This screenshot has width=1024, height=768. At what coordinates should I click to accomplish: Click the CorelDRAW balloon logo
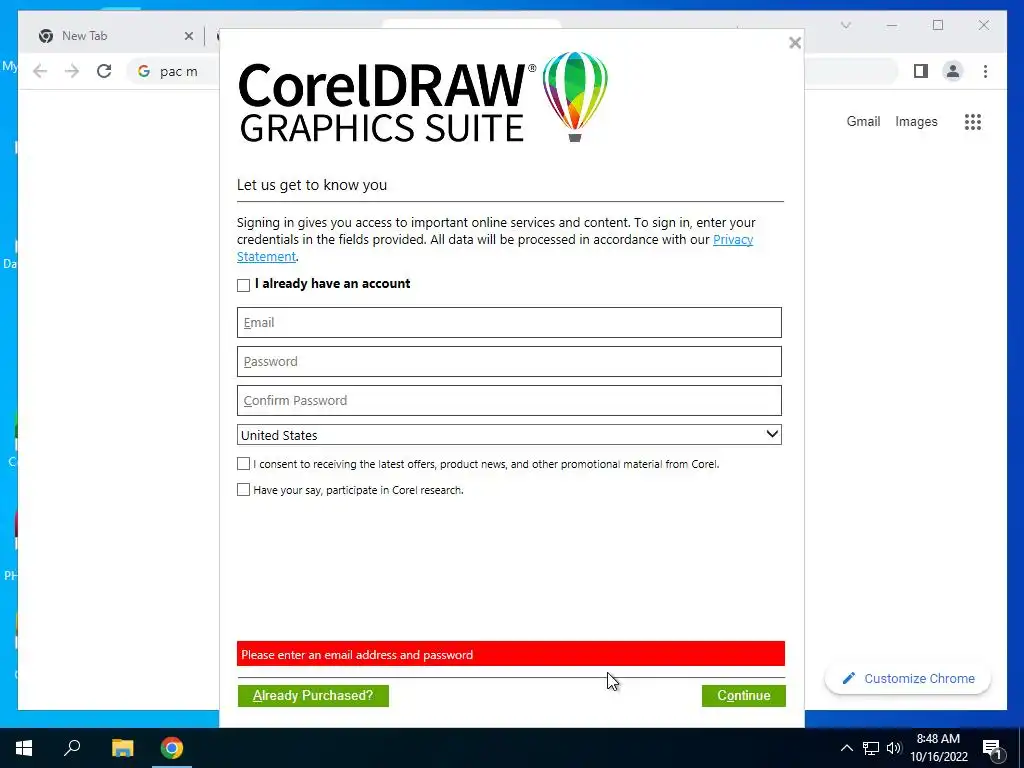click(x=575, y=96)
